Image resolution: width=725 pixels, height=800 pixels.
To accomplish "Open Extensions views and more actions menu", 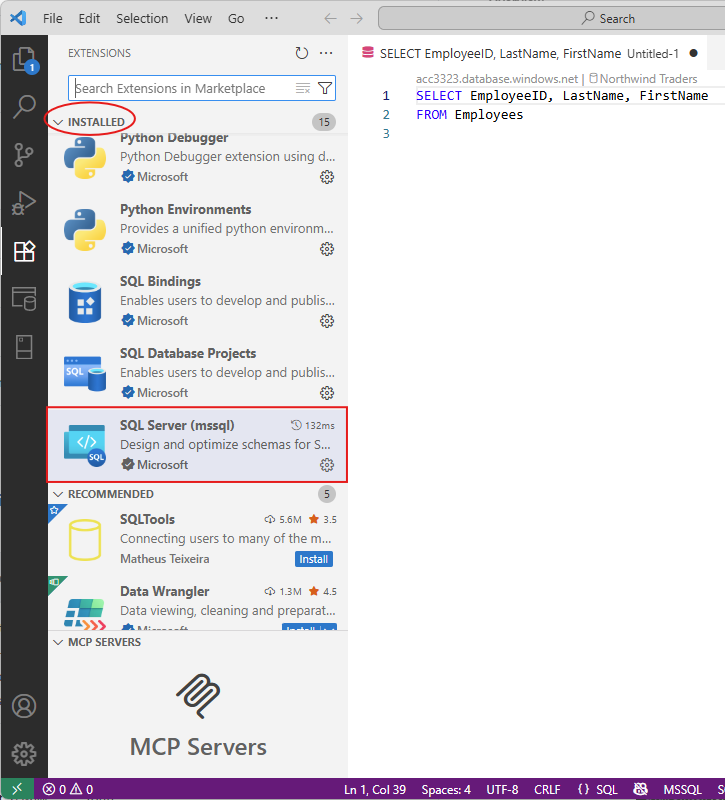I will [x=326, y=53].
